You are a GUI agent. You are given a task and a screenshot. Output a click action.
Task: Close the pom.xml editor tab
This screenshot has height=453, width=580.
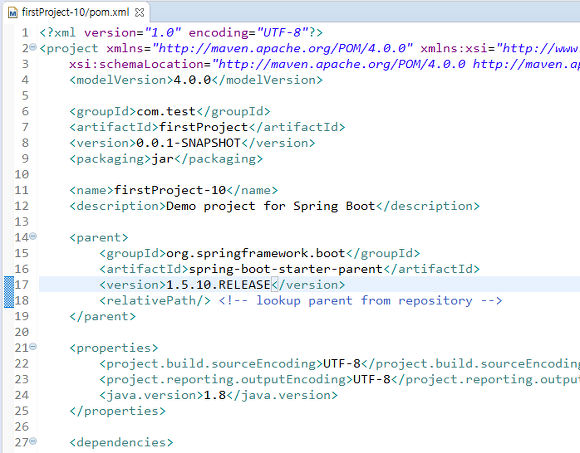tap(139, 13)
